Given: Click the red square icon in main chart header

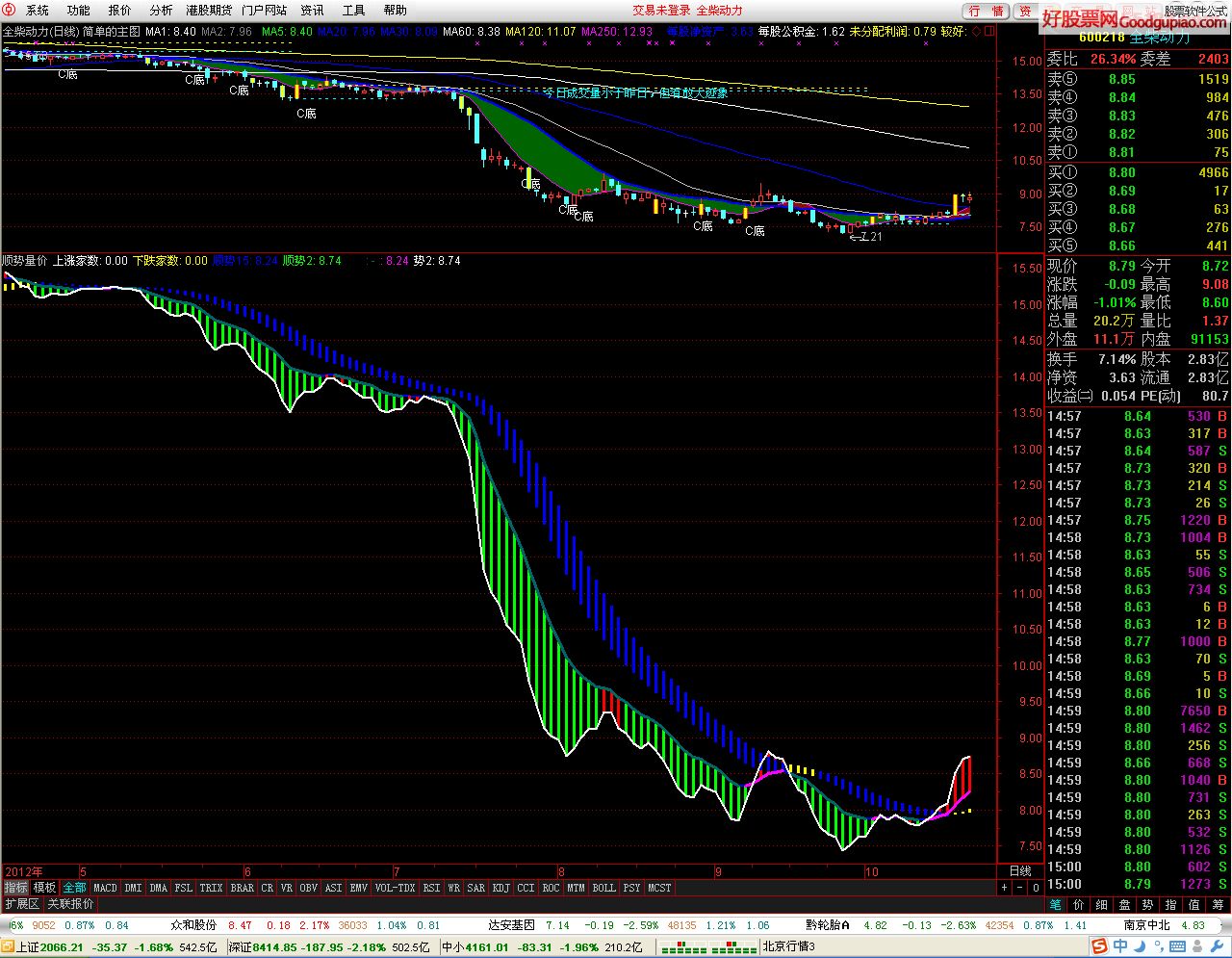Looking at the screenshot, I should point(989,31).
